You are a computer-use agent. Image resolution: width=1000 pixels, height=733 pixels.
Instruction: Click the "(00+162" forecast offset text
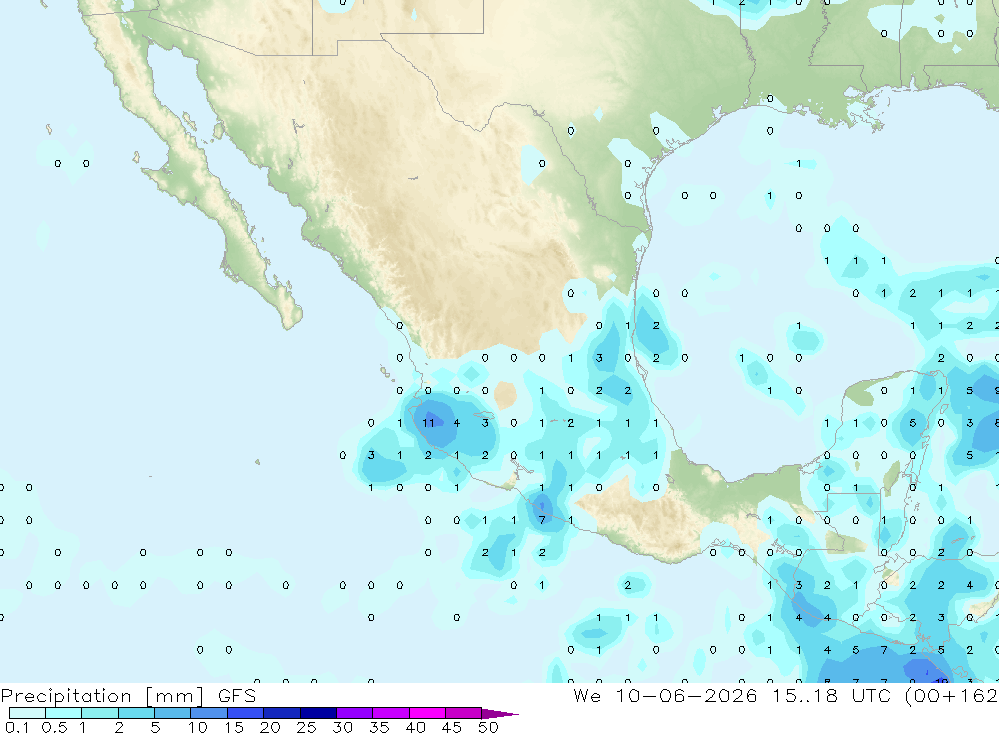coord(952,695)
